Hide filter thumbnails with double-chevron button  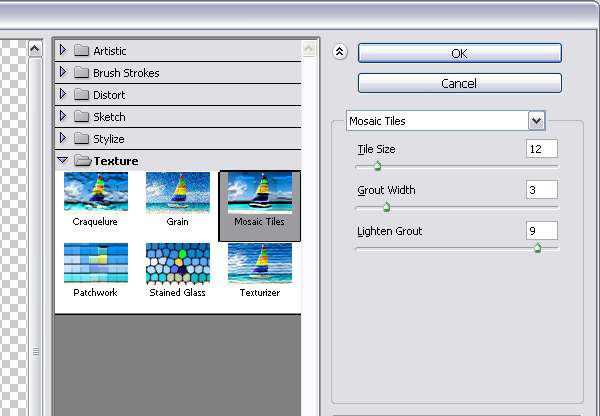pyautogui.click(x=339, y=53)
